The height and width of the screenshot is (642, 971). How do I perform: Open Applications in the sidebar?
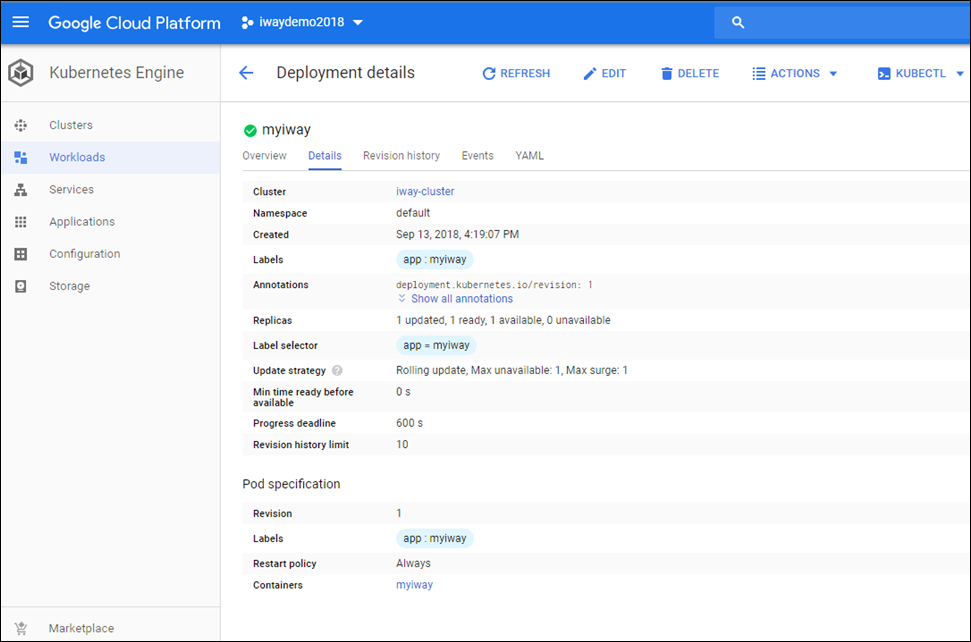tap(82, 222)
